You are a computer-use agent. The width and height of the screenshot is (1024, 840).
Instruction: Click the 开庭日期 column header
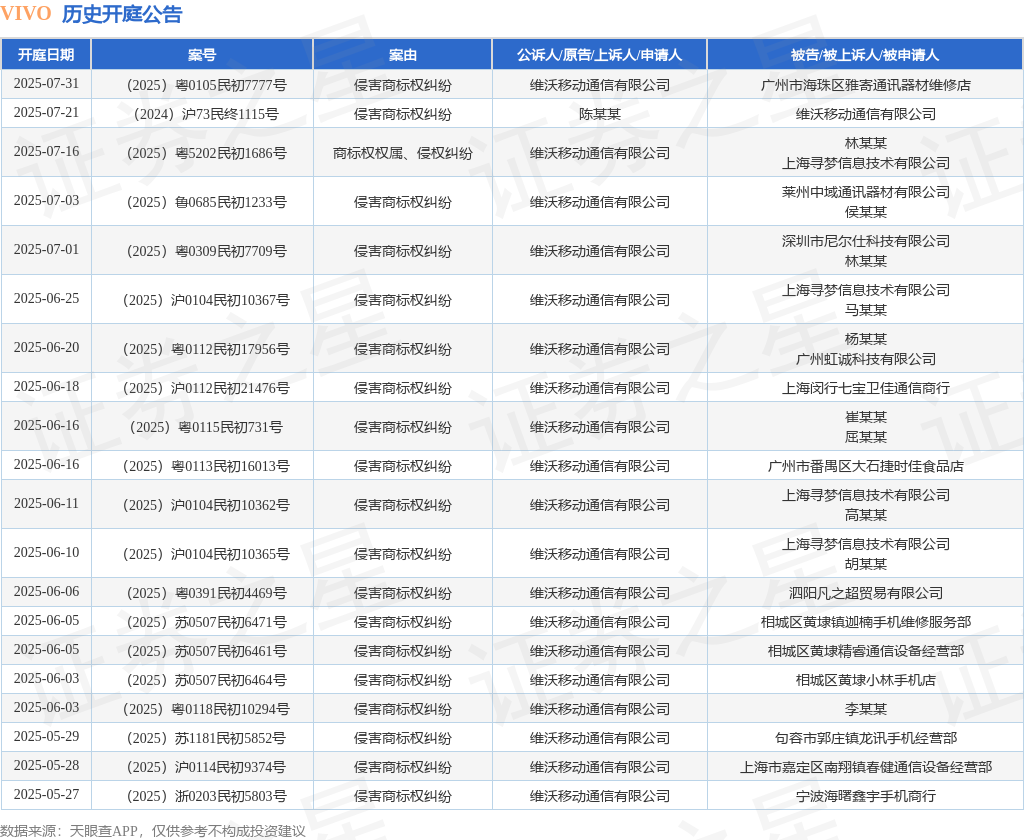point(46,55)
